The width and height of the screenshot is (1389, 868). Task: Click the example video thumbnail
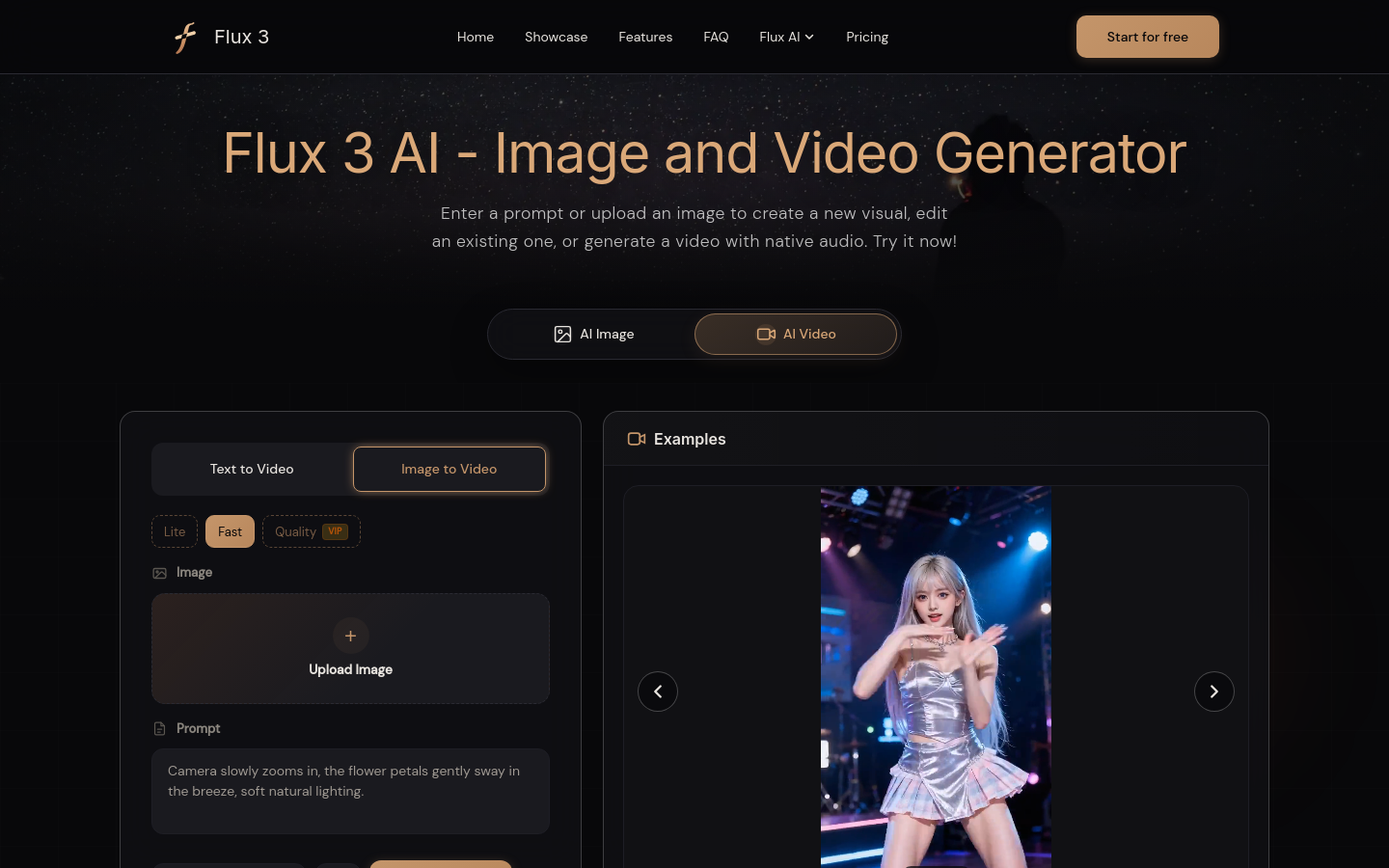click(x=936, y=677)
